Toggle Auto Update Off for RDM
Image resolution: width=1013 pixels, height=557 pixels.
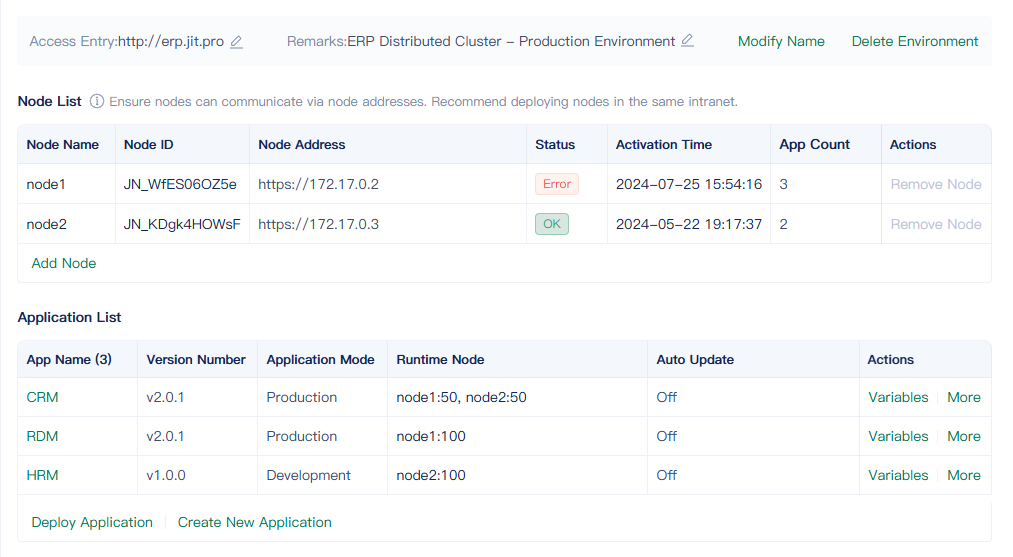click(x=666, y=436)
